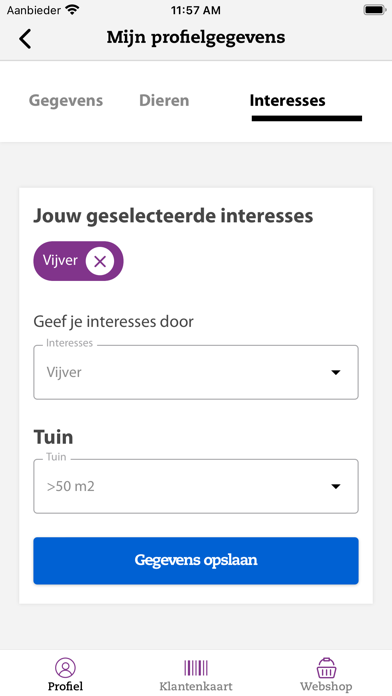The height and width of the screenshot is (696, 392).
Task: Go back using the top-left chevron
Action: (25, 39)
